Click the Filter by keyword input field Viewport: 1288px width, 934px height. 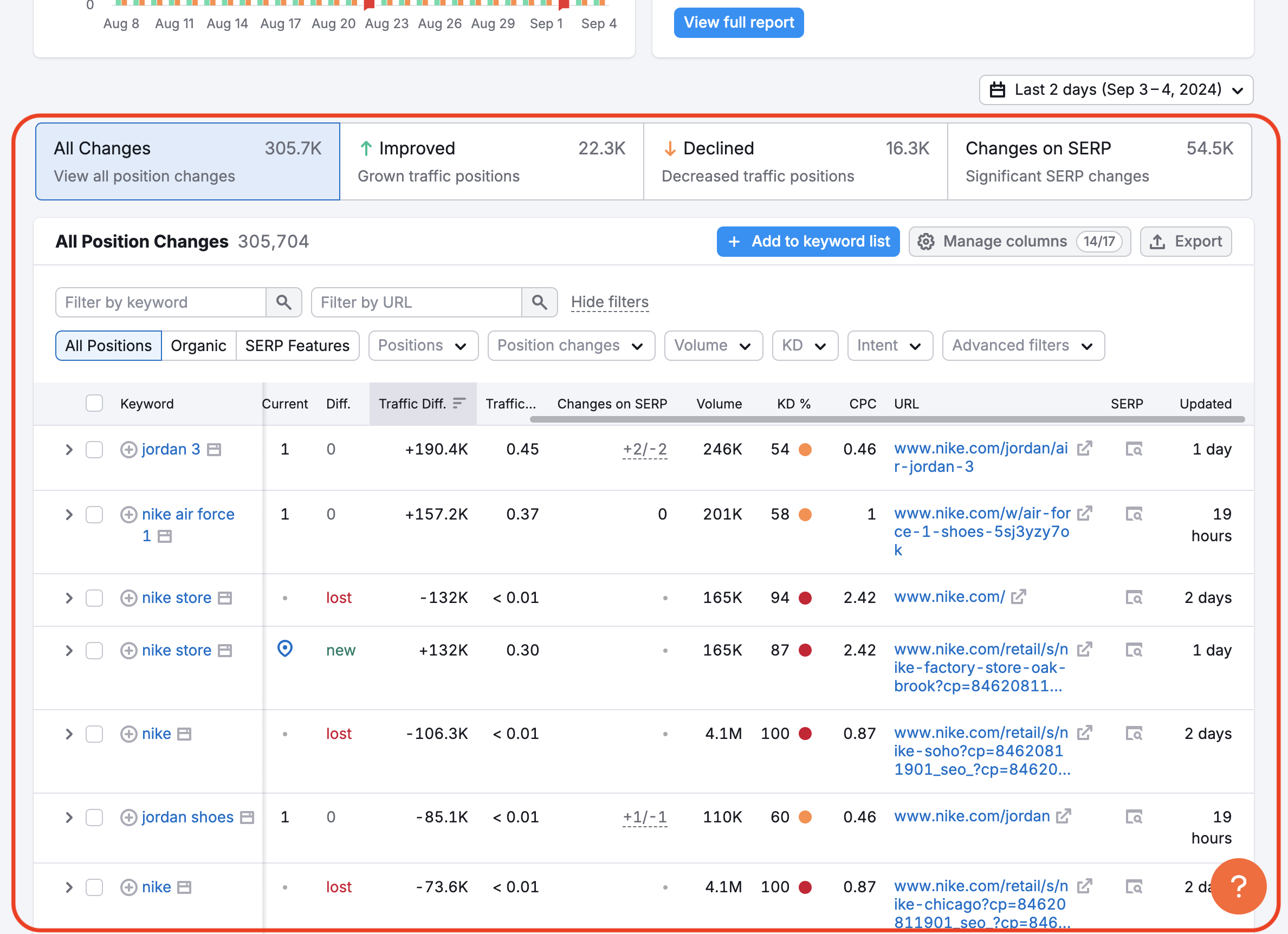(161, 303)
